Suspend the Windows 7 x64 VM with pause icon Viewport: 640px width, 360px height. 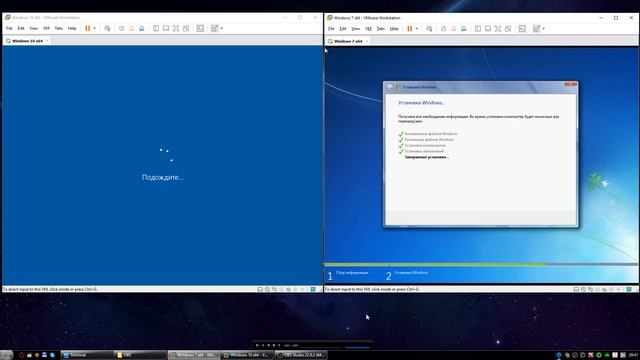[410, 29]
